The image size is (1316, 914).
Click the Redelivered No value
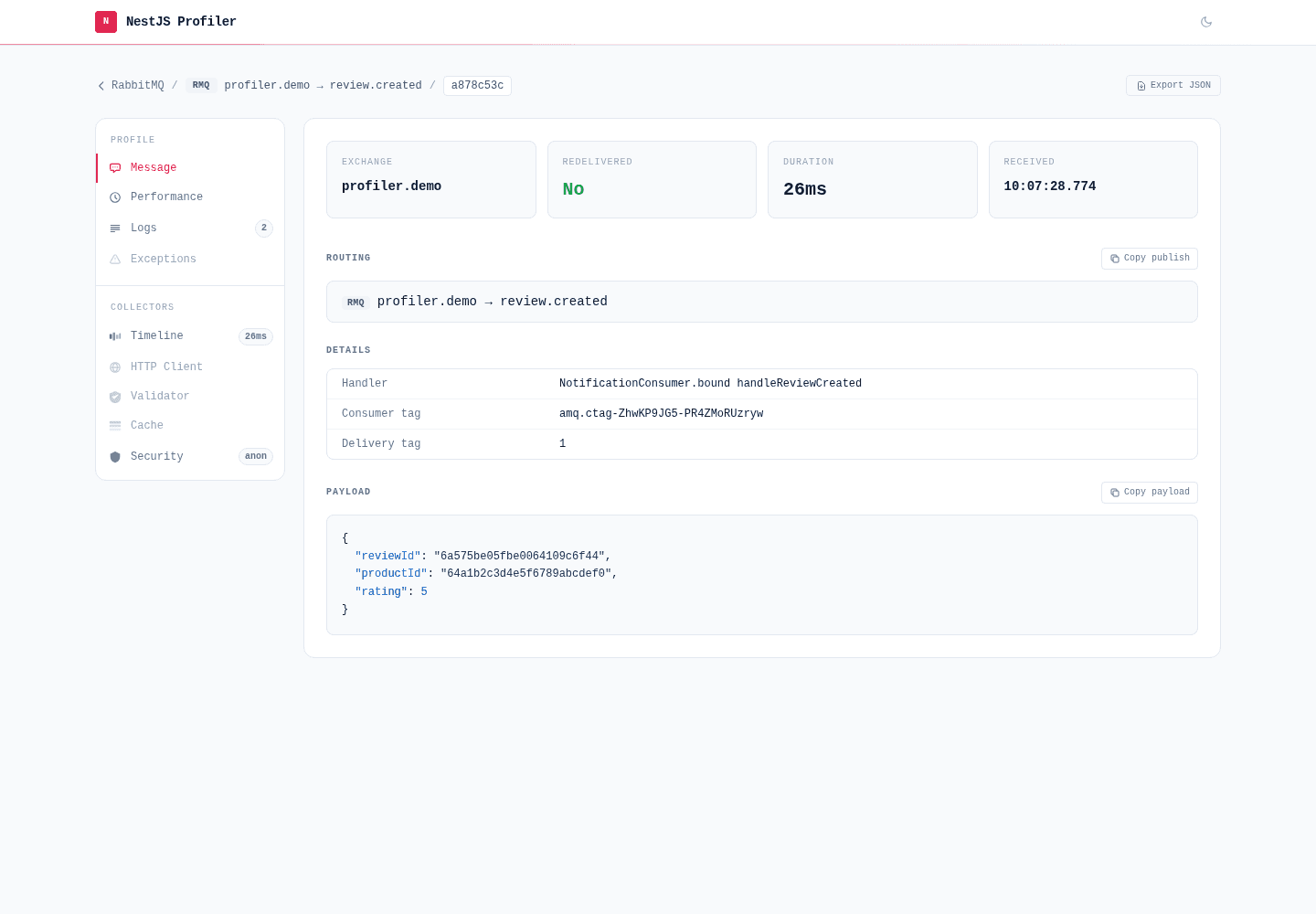tap(573, 189)
